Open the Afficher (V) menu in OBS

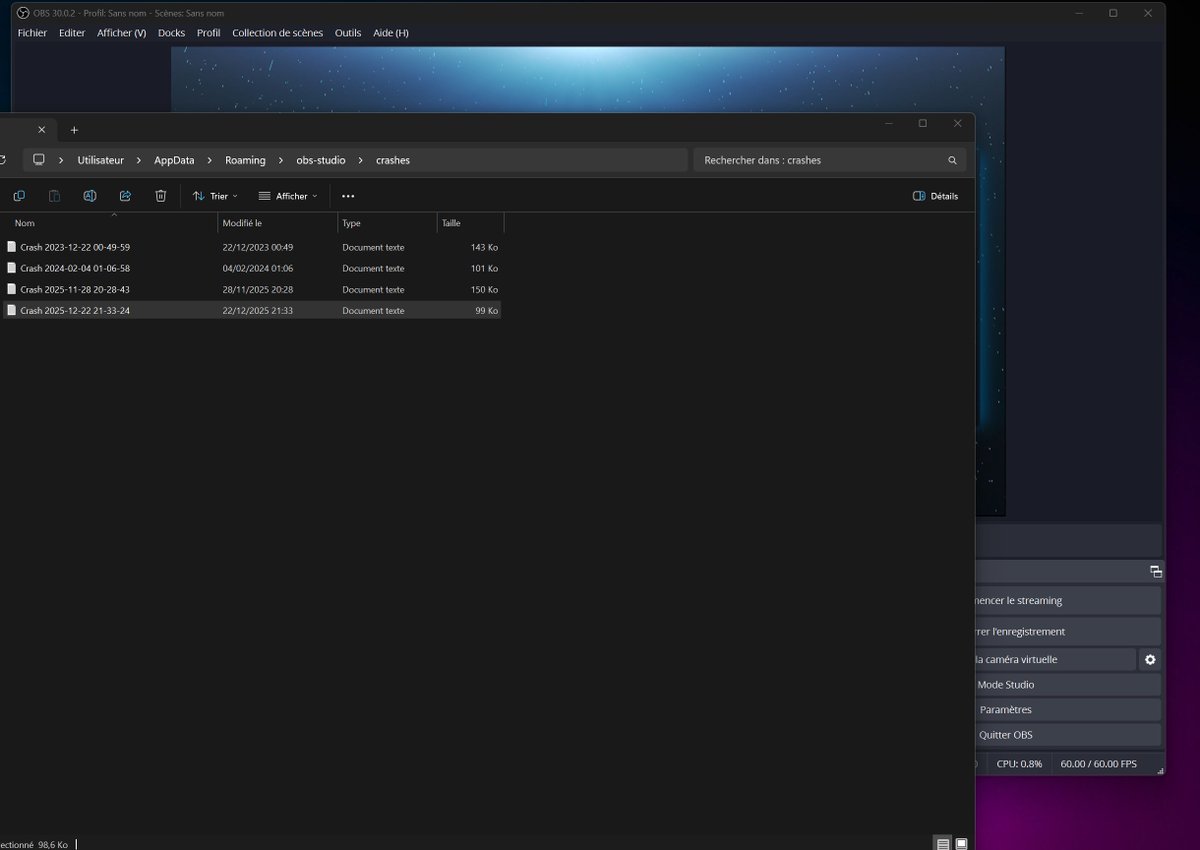tap(121, 33)
